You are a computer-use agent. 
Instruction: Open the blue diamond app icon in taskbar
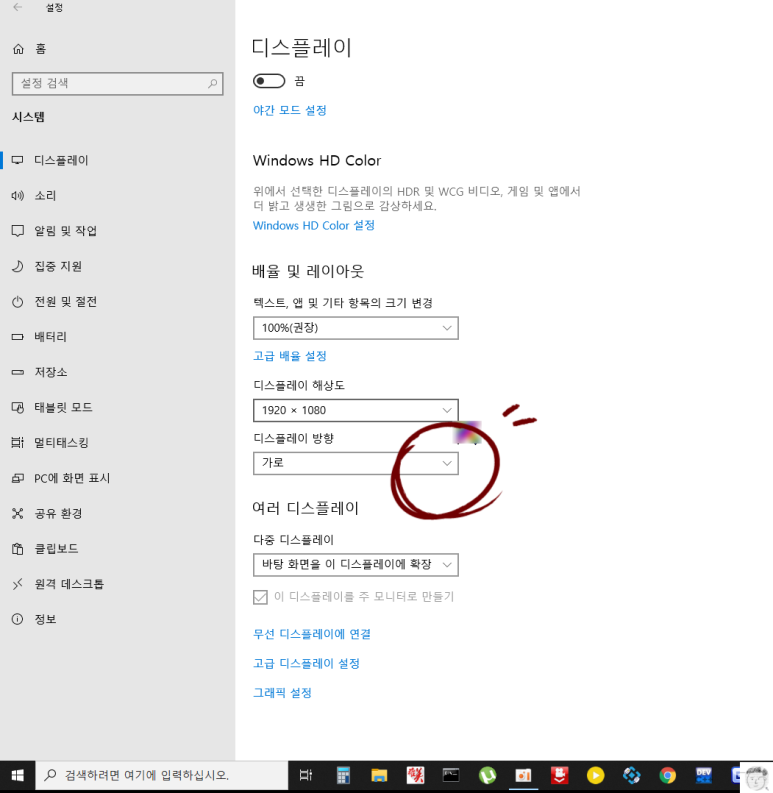click(x=631, y=775)
